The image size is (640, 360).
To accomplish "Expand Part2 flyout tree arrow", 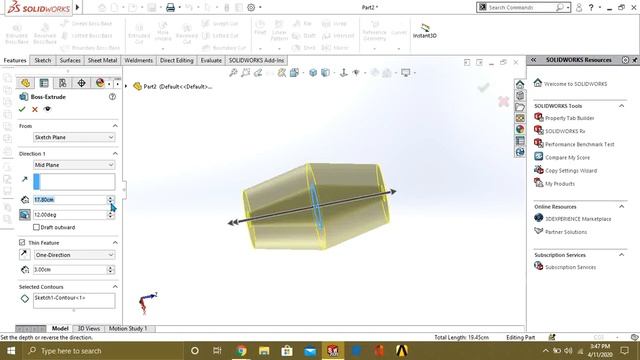I will click(126, 86).
